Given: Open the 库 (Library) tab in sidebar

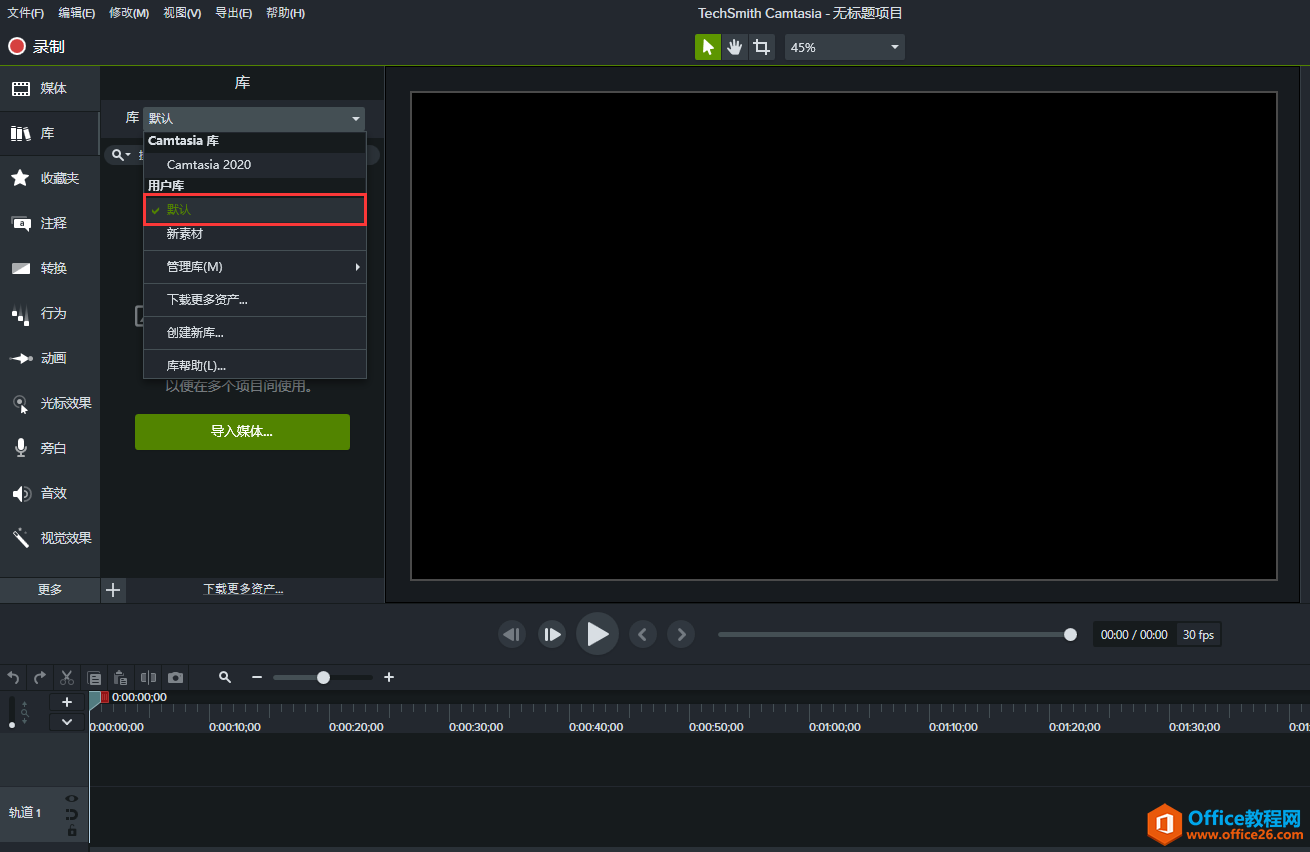Looking at the screenshot, I should (49, 133).
